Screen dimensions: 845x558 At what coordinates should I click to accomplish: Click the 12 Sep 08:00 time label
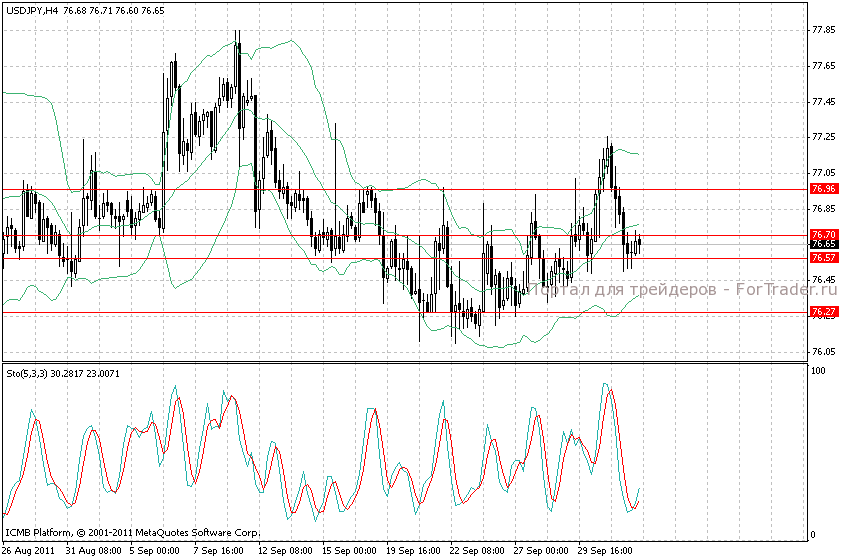(282, 551)
